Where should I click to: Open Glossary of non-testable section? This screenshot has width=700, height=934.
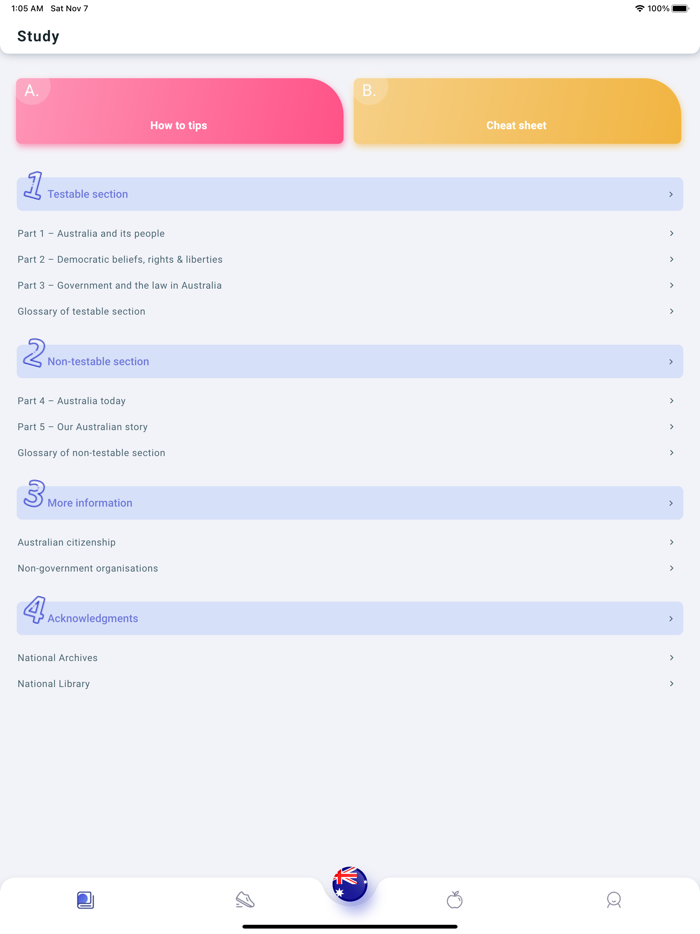pyautogui.click(x=350, y=453)
